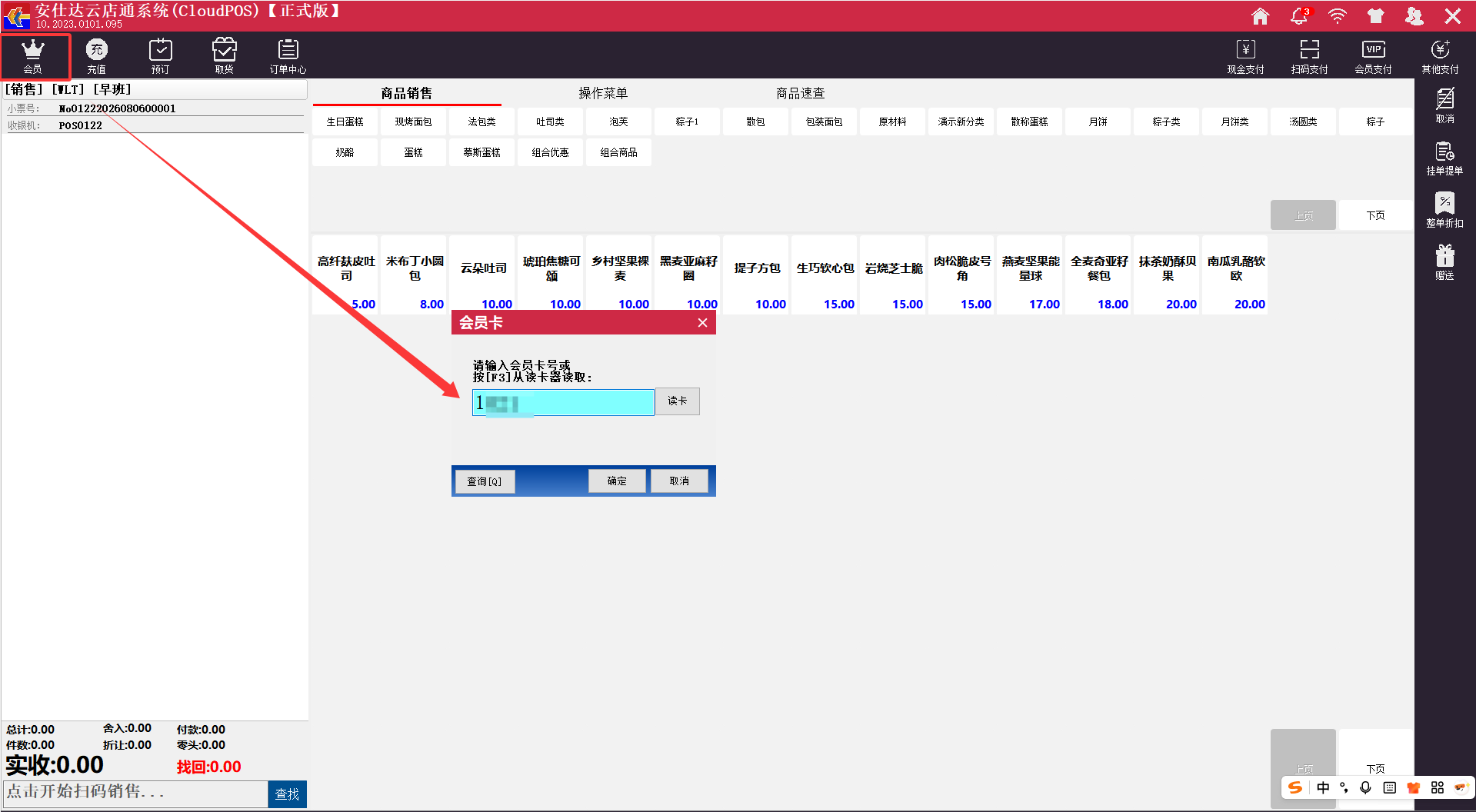Select the 奶酪 category
1476x812 pixels.
coord(345,152)
